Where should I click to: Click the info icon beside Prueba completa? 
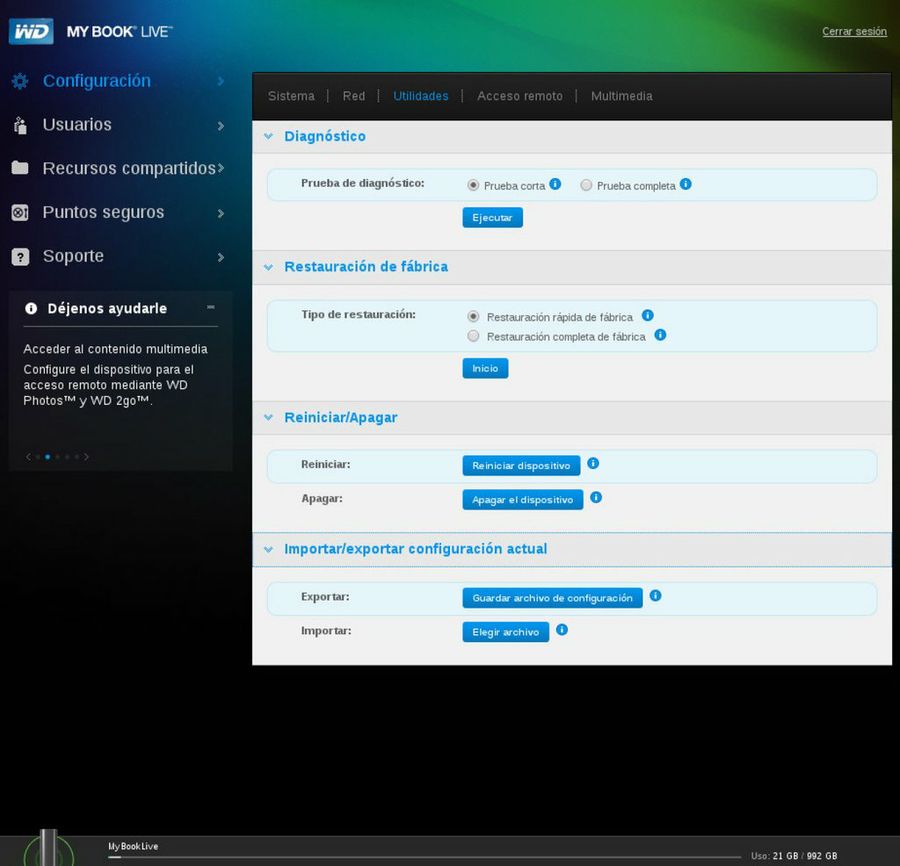coord(685,185)
